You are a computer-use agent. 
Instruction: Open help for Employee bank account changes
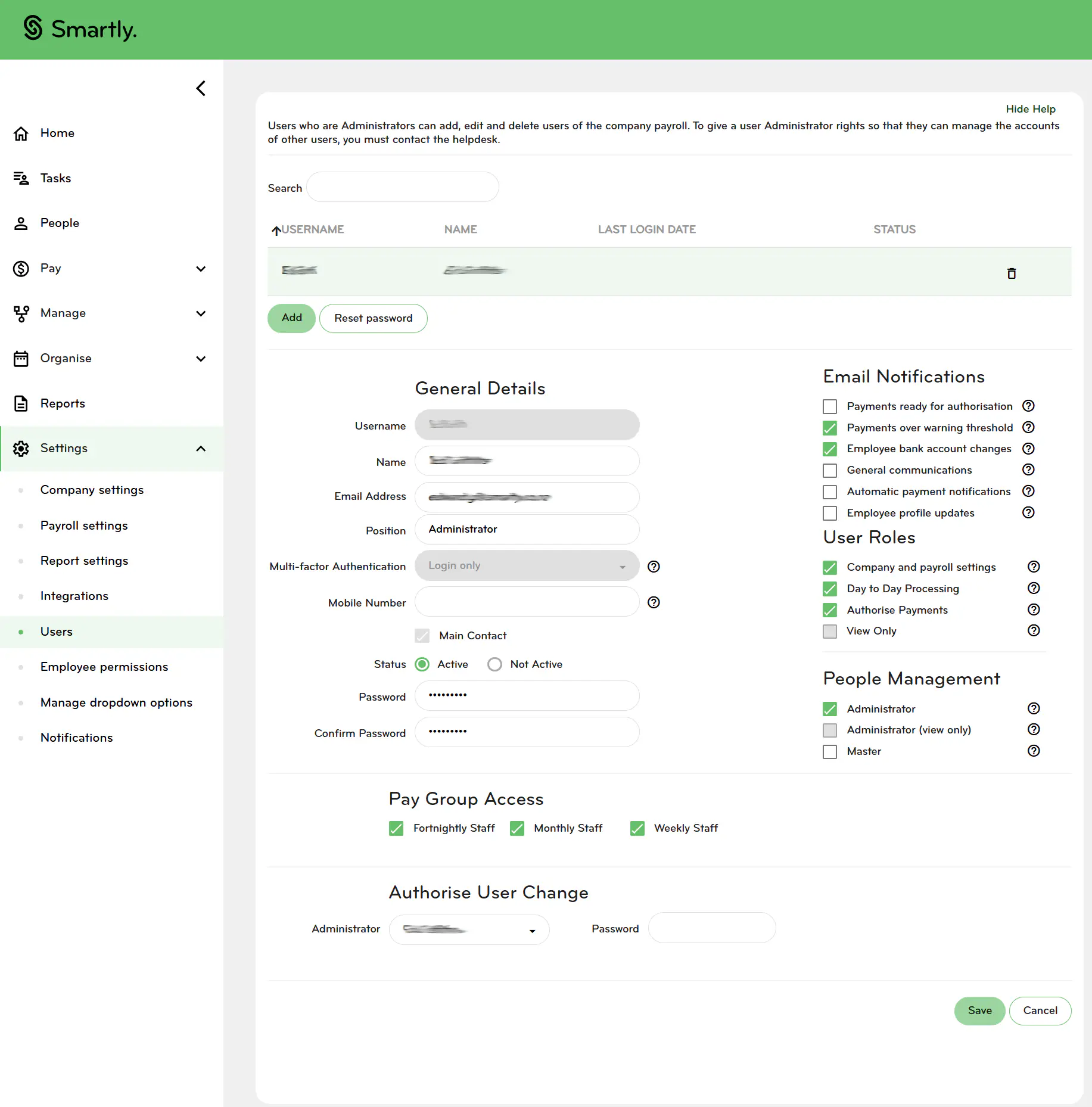(x=1028, y=448)
